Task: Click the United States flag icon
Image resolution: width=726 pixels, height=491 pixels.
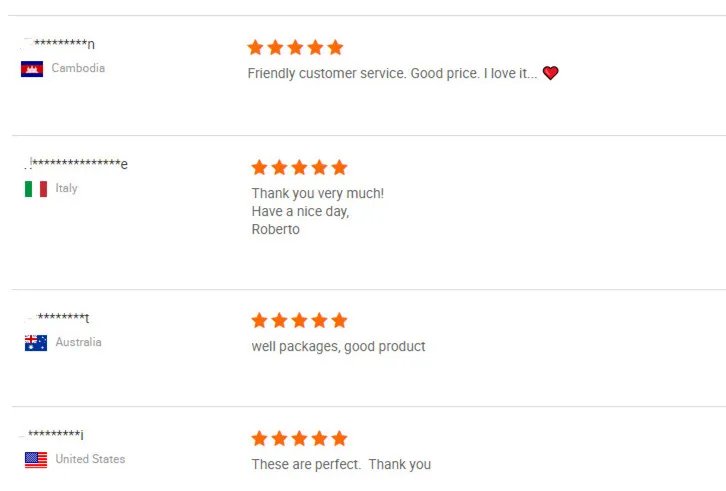Action: (x=36, y=460)
